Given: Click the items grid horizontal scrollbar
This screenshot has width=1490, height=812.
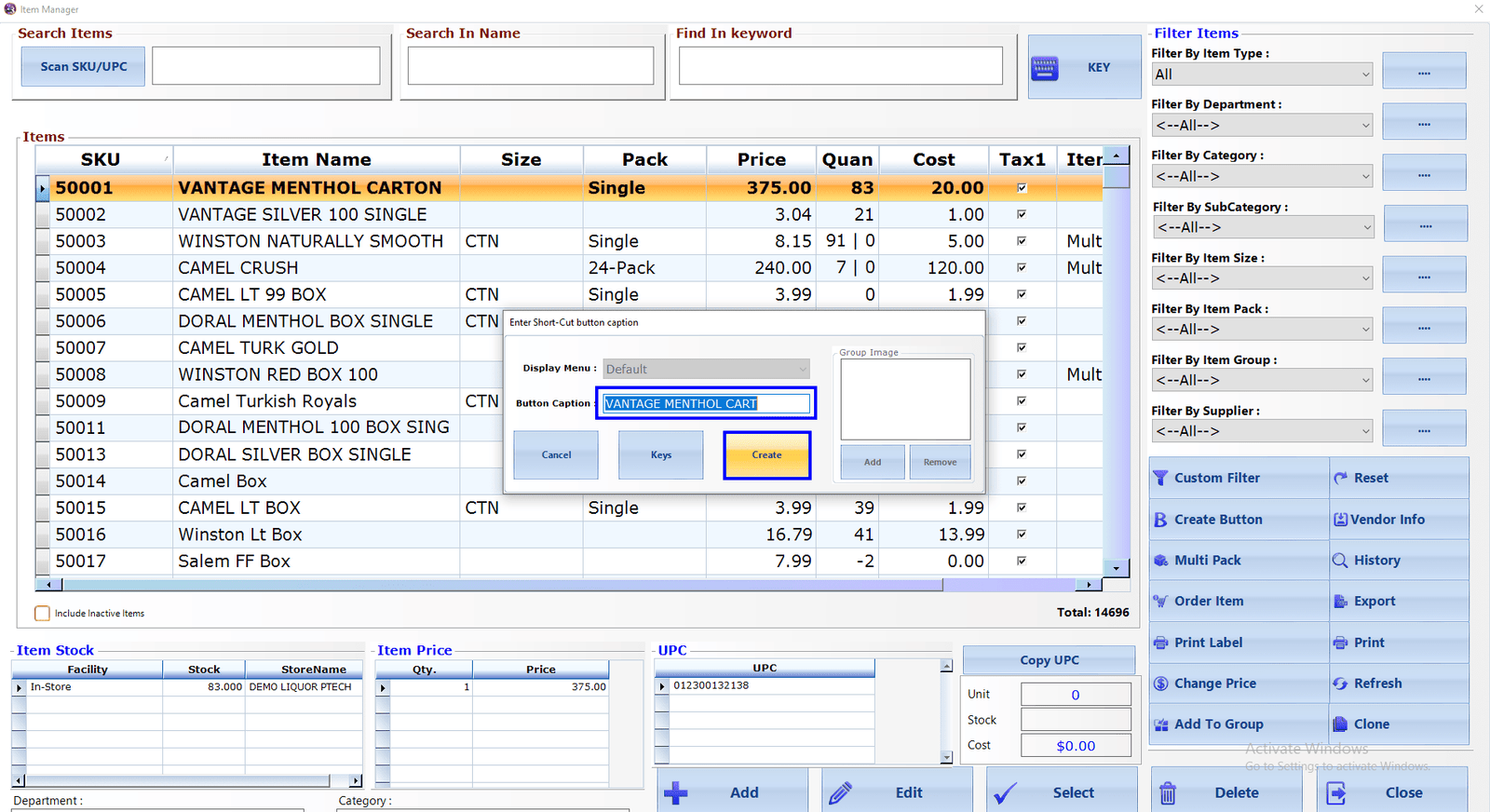Looking at the screenshot, I should pyautogui.click(x=568, y=585).
